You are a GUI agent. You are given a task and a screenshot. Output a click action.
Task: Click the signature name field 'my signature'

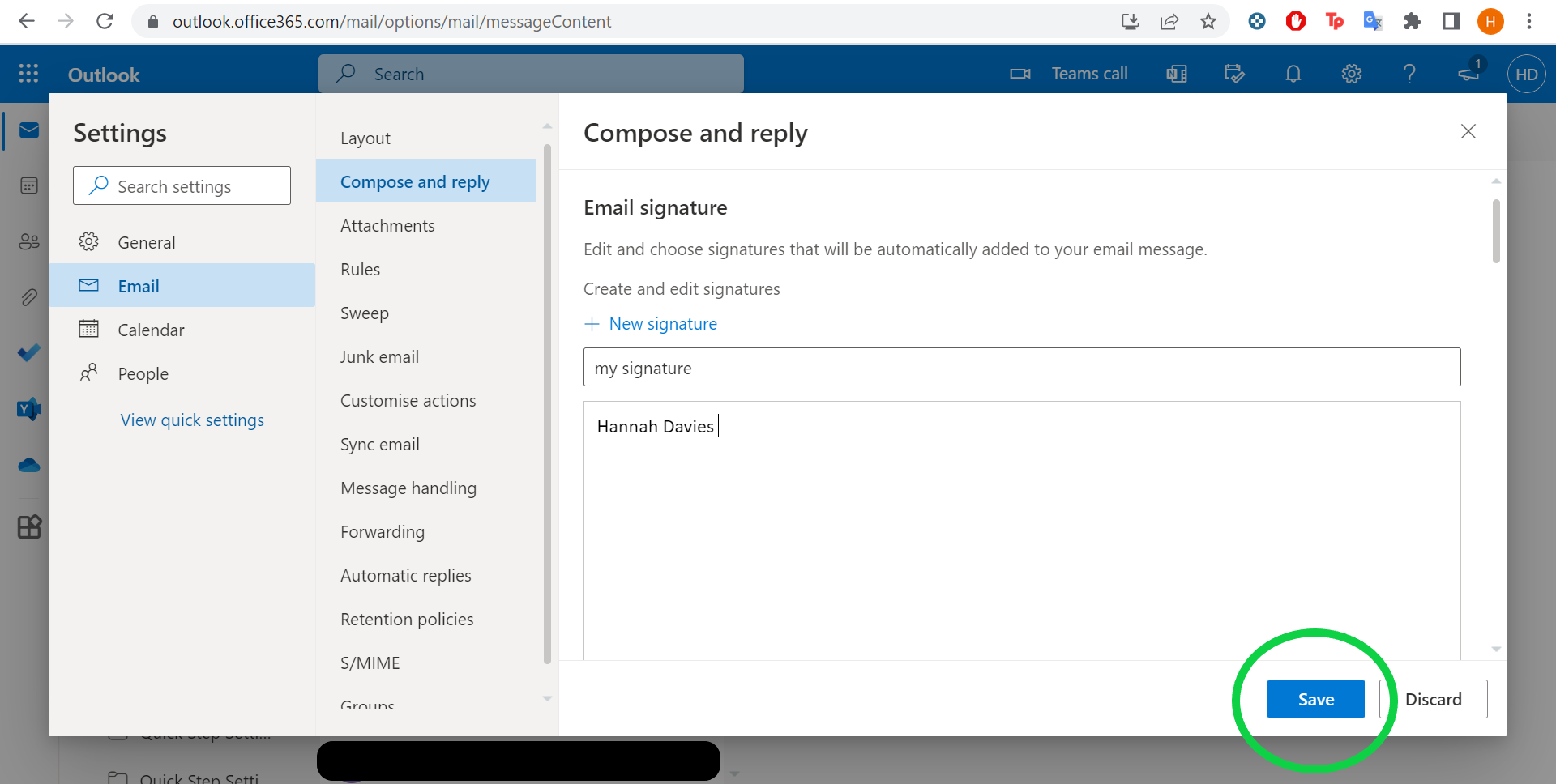pyautogui.click(x=1022, y=367)
